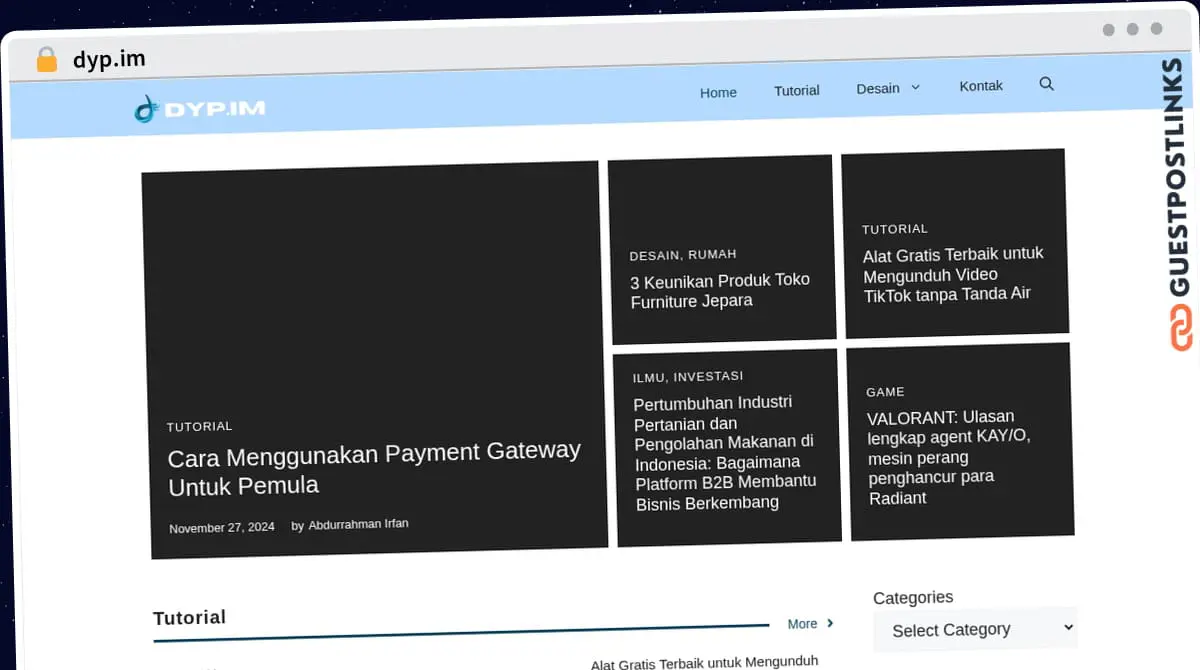Expand the Desain menu chevron

coord(915,88)
